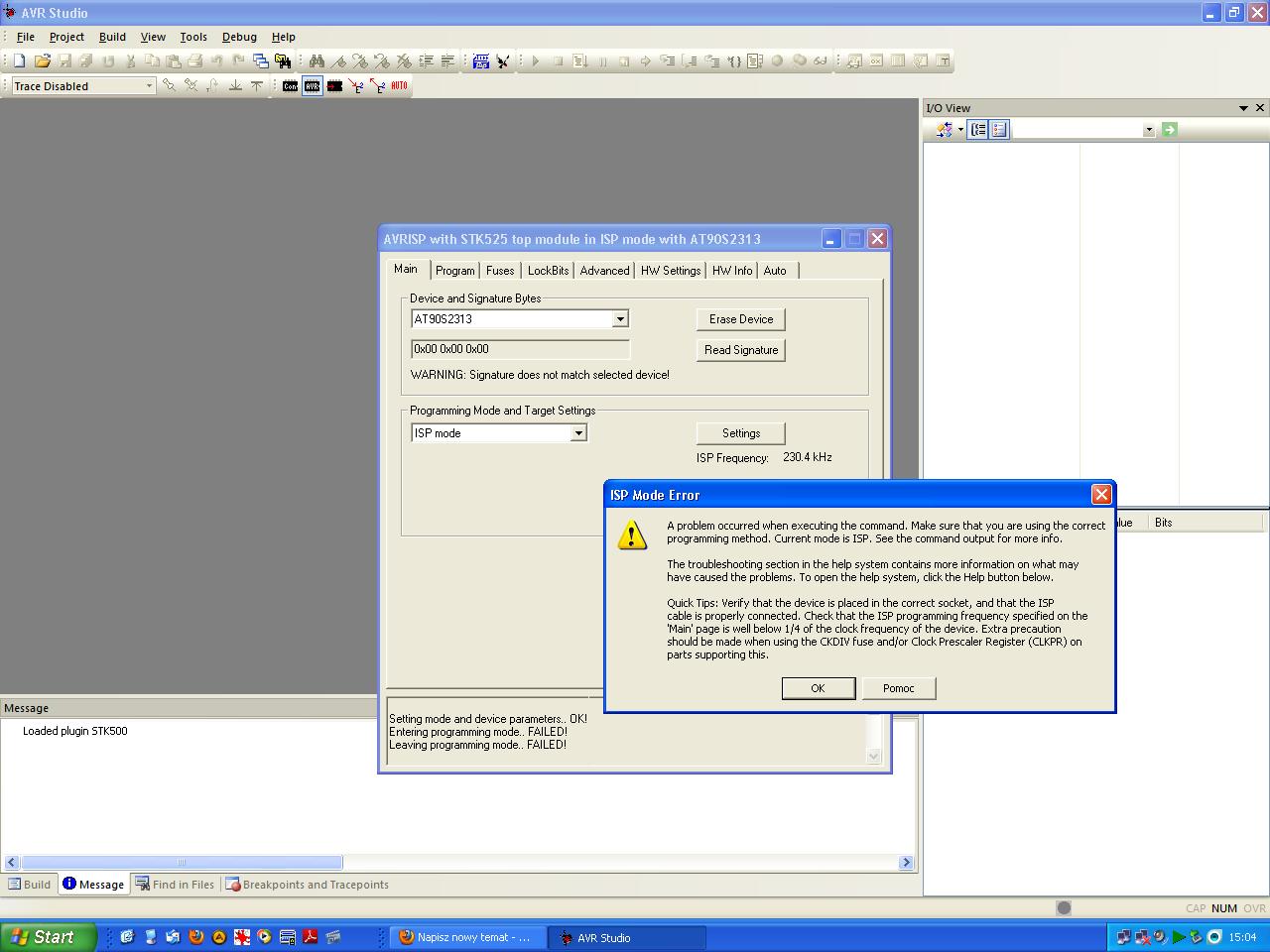Viewport: 1270px width, 952px height.
Task: Switch to the Program tab
Action: [x=455, y=271]
